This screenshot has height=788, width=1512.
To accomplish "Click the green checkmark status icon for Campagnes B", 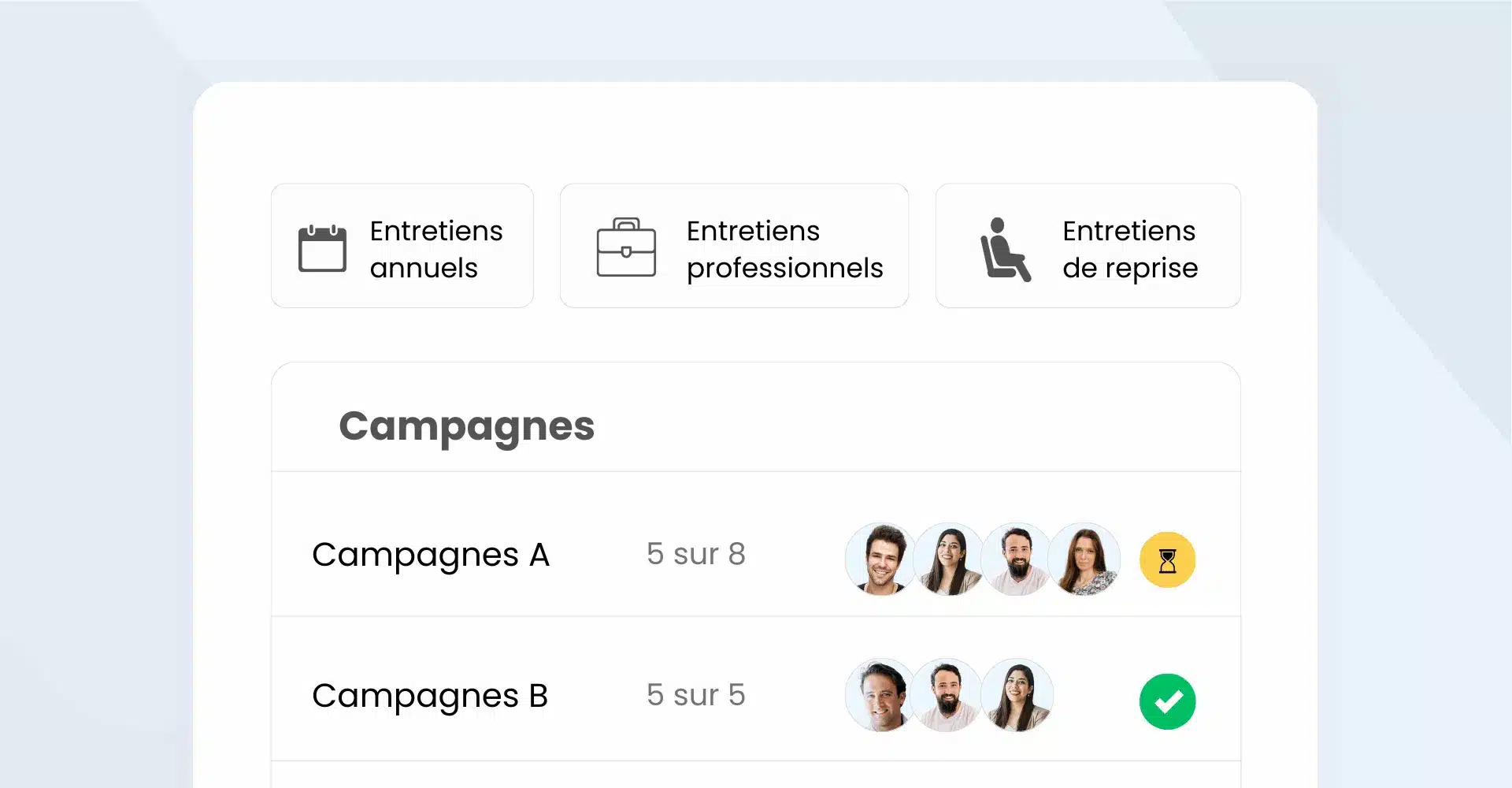I will pos(1167,701).
